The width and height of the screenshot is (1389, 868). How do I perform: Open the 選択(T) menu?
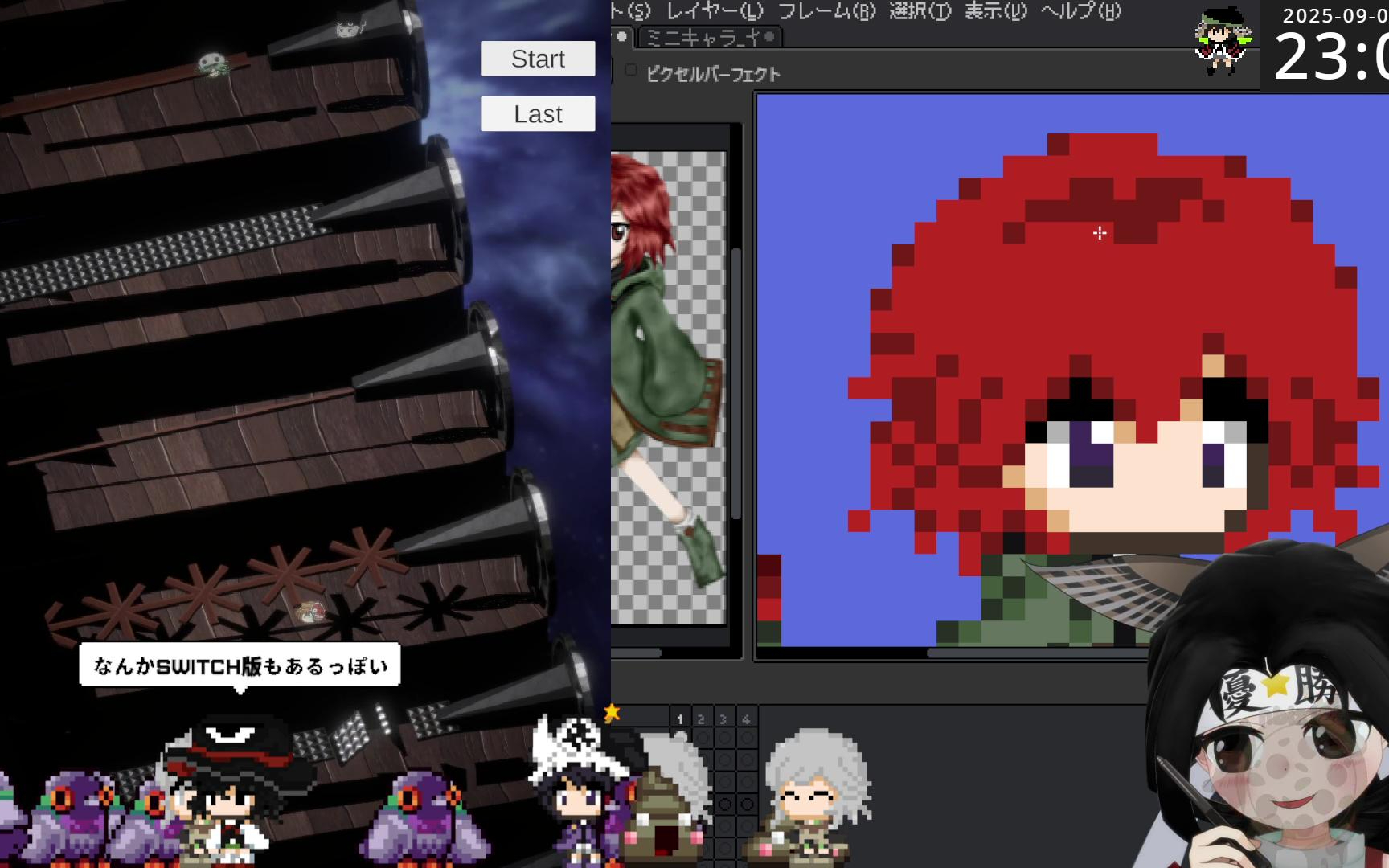920,11
